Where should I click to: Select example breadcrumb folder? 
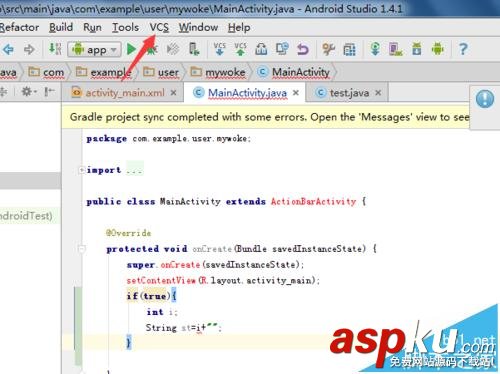(104, 72)
